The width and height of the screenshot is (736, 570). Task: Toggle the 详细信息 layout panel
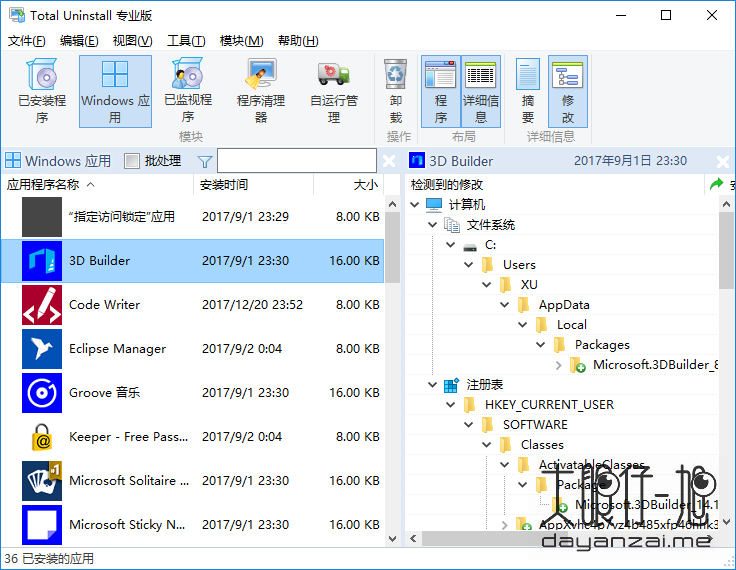click(x=481, y=91)
